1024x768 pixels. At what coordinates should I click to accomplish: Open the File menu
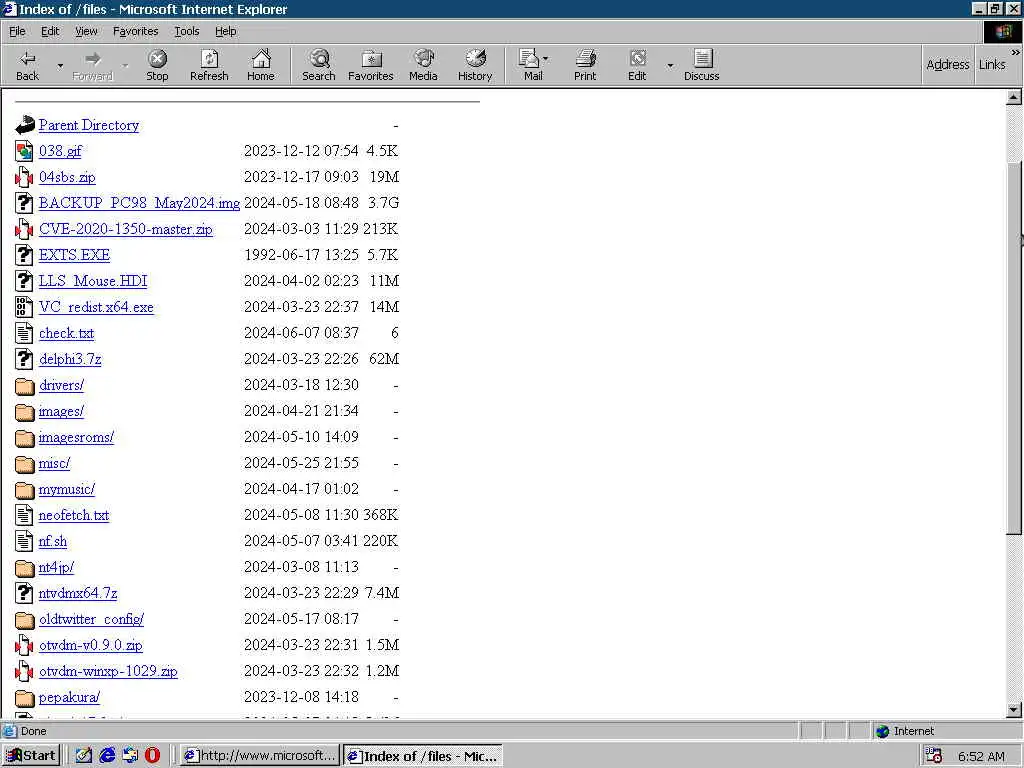[x=17, y=31]
